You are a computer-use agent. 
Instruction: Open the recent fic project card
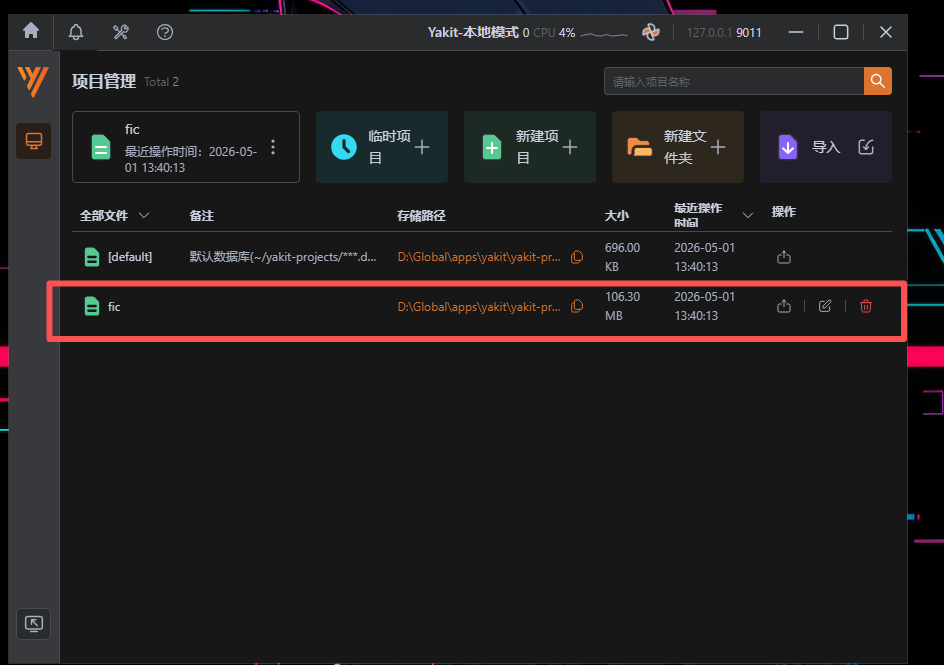186,147
